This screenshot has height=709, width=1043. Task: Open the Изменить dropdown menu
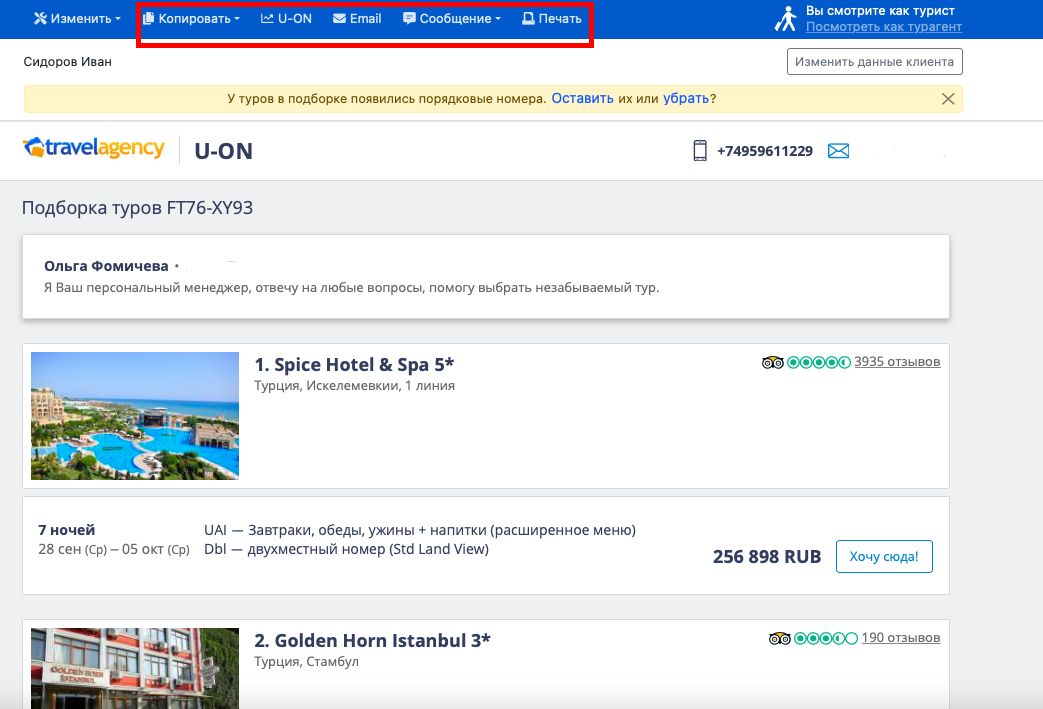coord(77,19)
